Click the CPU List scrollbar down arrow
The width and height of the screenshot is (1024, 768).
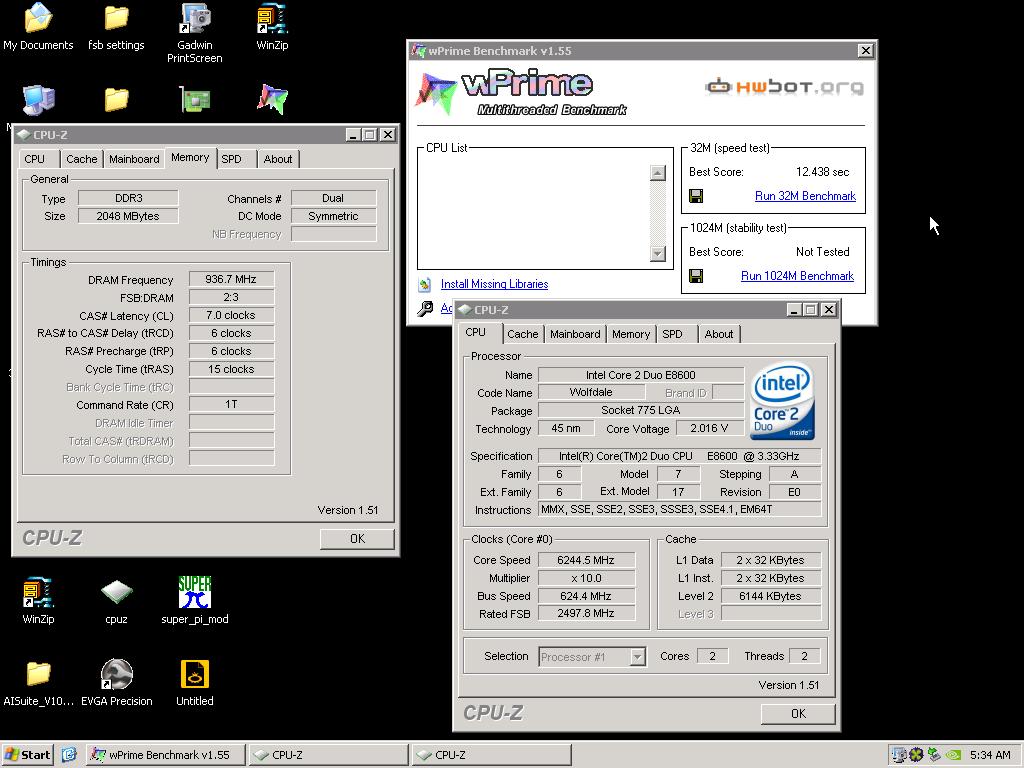pyautogui.click(x=658, y=254)
